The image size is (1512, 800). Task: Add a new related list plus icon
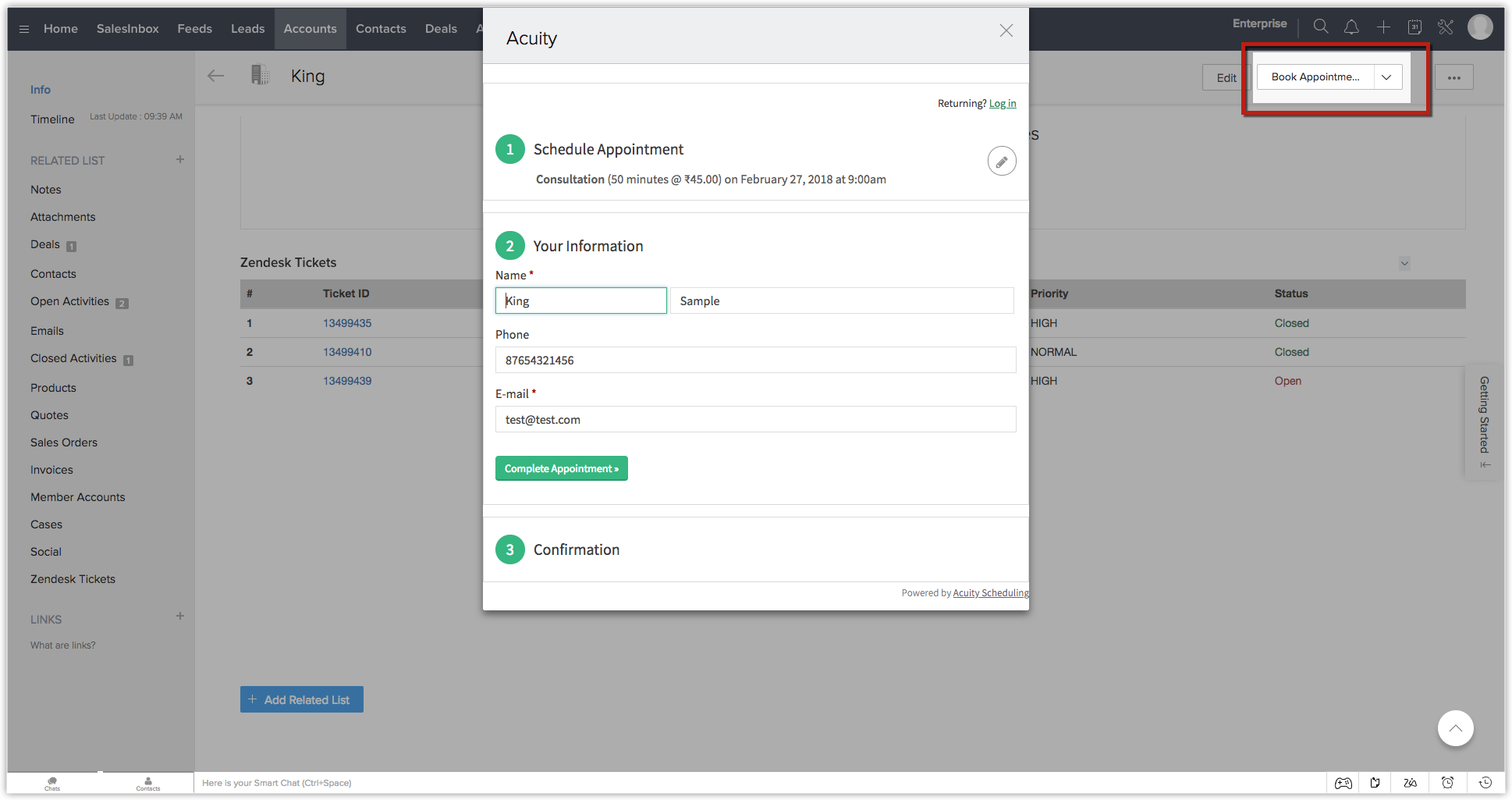pyautogui.click(x=180, y=159)
